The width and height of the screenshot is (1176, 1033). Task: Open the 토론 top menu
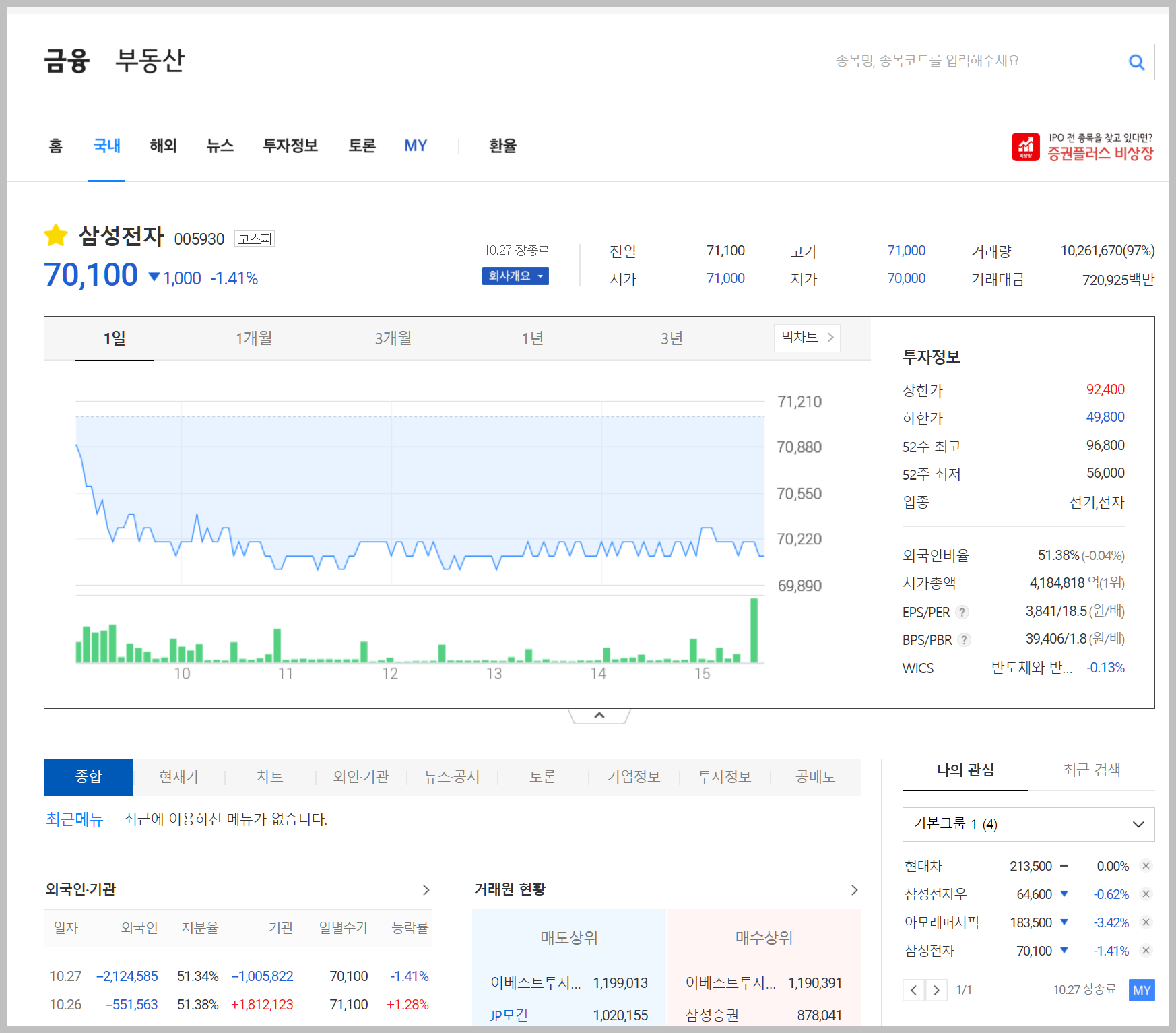pyautogui.click(x=362, y=146)
